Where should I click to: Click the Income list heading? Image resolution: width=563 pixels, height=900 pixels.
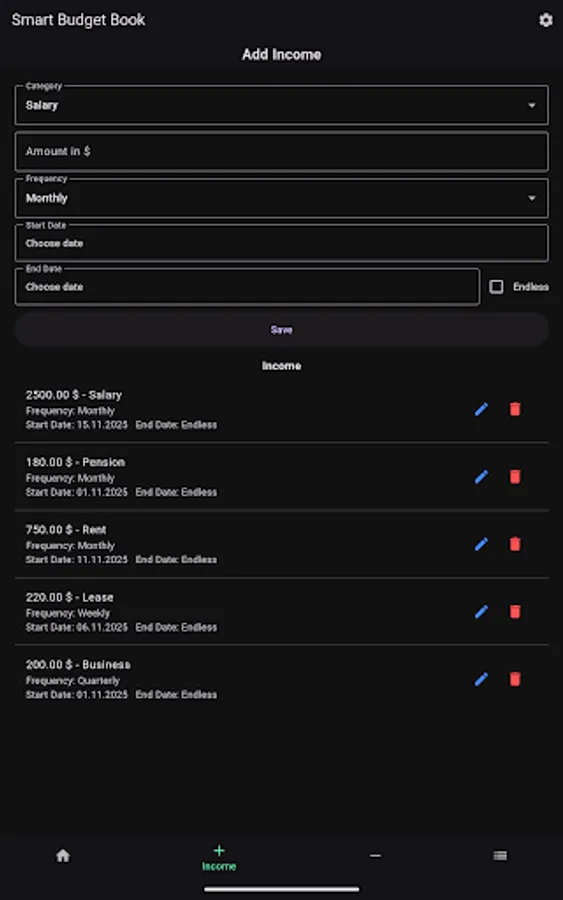point(281,366)
